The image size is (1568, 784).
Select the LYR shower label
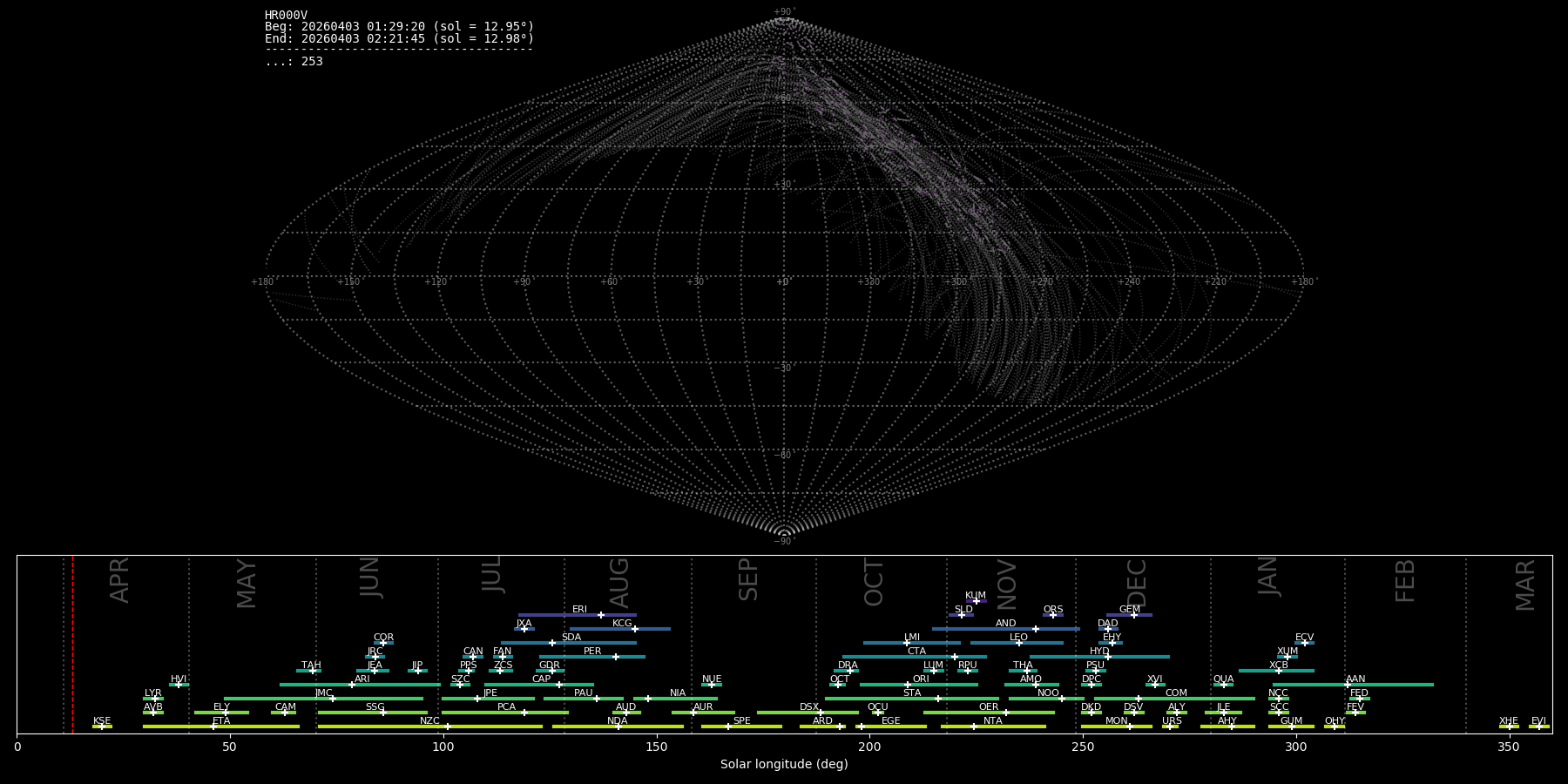[x=152, y=693]
